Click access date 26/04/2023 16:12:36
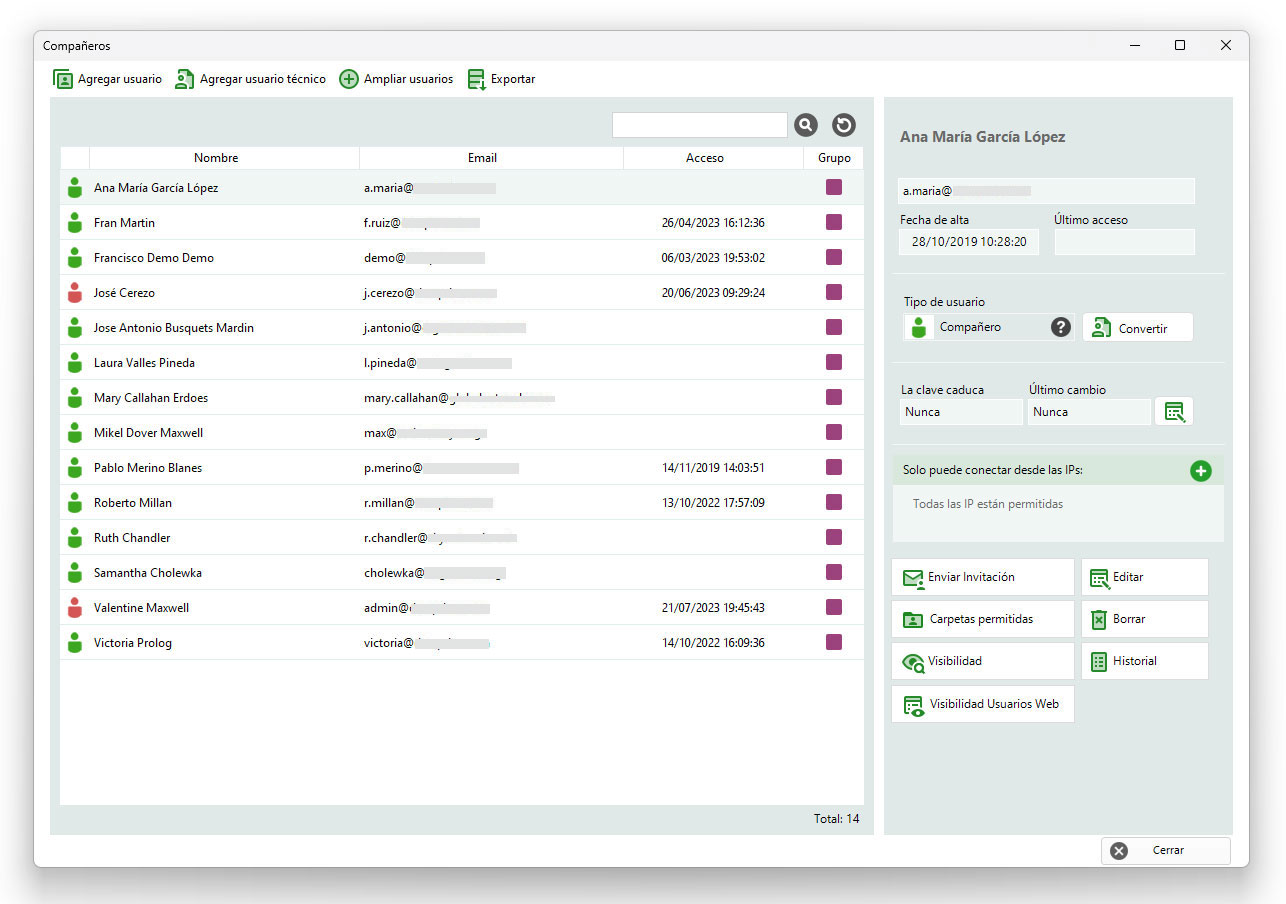 pos(713,223)
